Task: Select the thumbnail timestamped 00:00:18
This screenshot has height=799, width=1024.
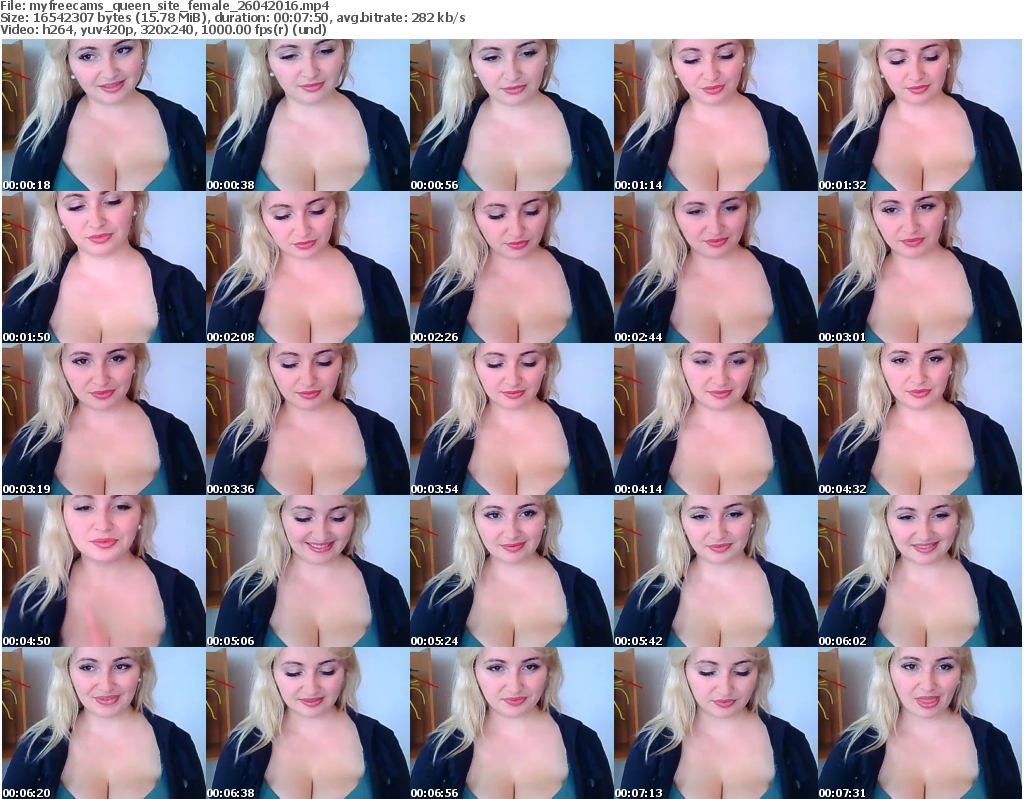Action: pyautogui.click(x=103, y=115)
